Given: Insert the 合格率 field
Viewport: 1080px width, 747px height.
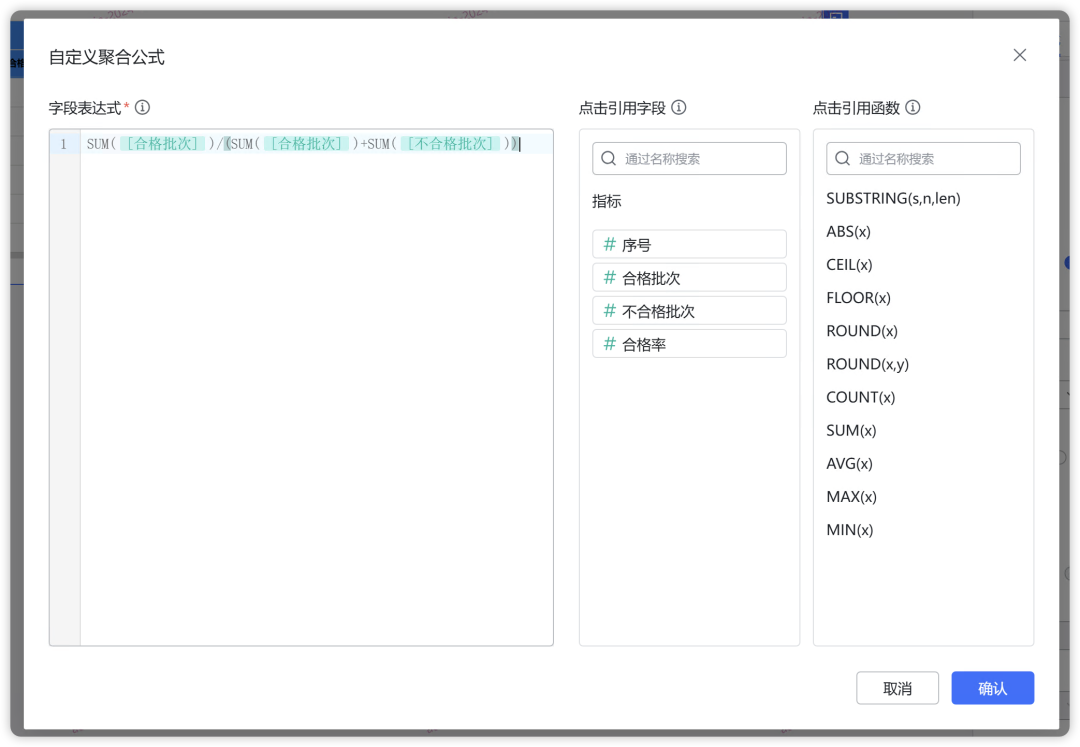Looking at the screenshot, I should click(x=689, y=344).
